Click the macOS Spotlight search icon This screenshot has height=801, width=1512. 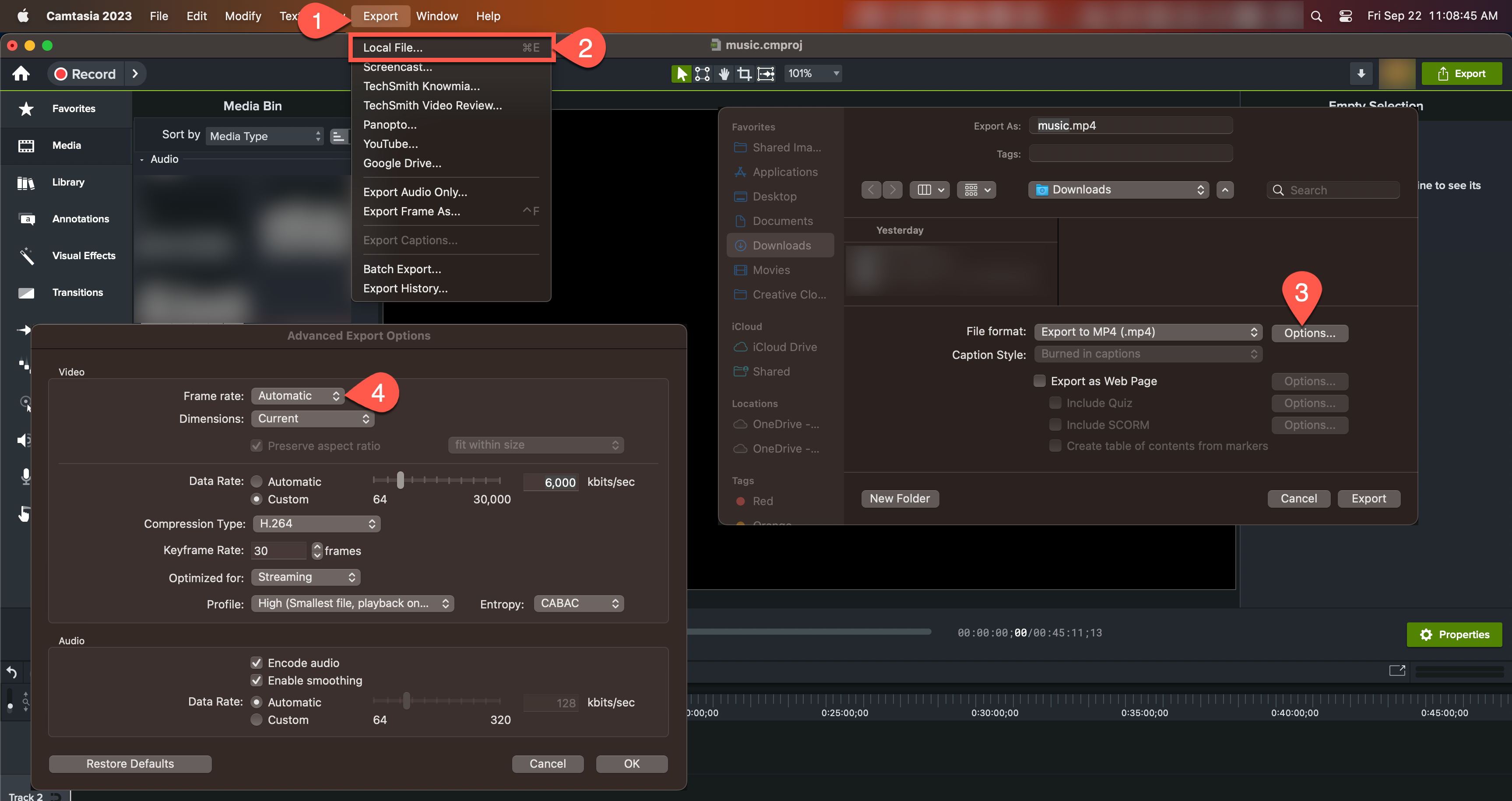(x=1316, y=16)
